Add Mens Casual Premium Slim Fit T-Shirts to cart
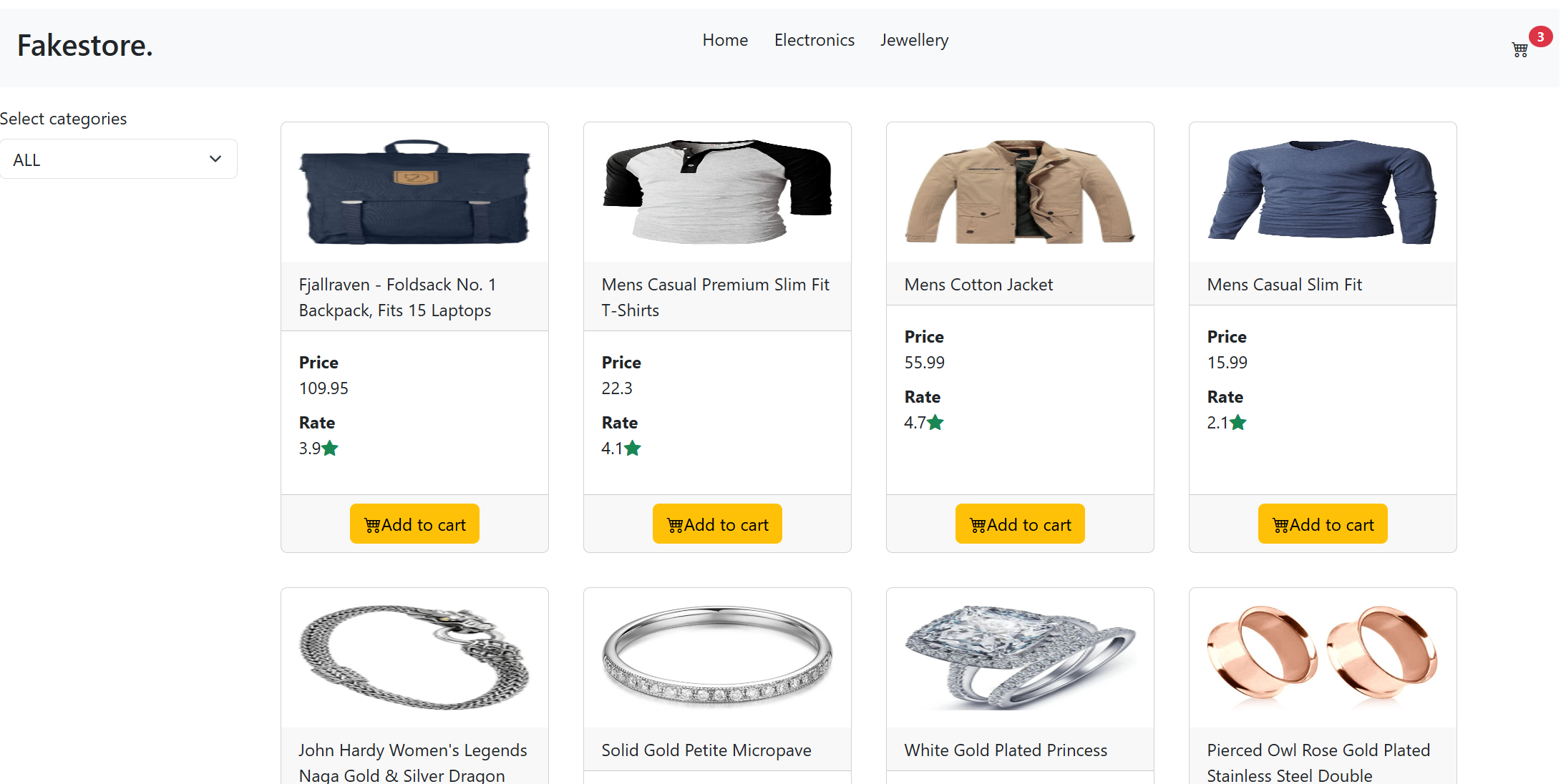1566x784 pixels. coord(717,524)
